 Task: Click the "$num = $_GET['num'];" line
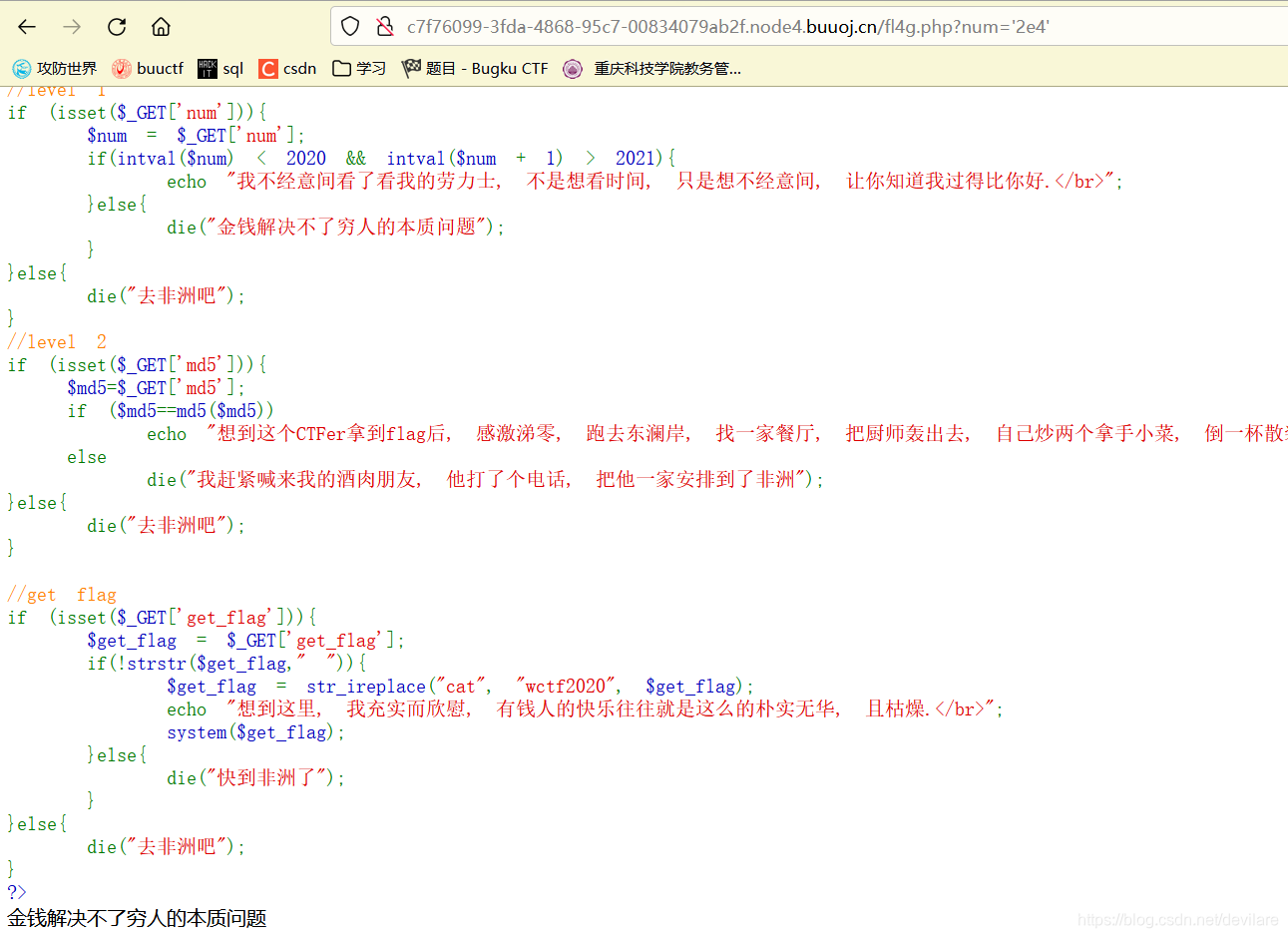196,135
